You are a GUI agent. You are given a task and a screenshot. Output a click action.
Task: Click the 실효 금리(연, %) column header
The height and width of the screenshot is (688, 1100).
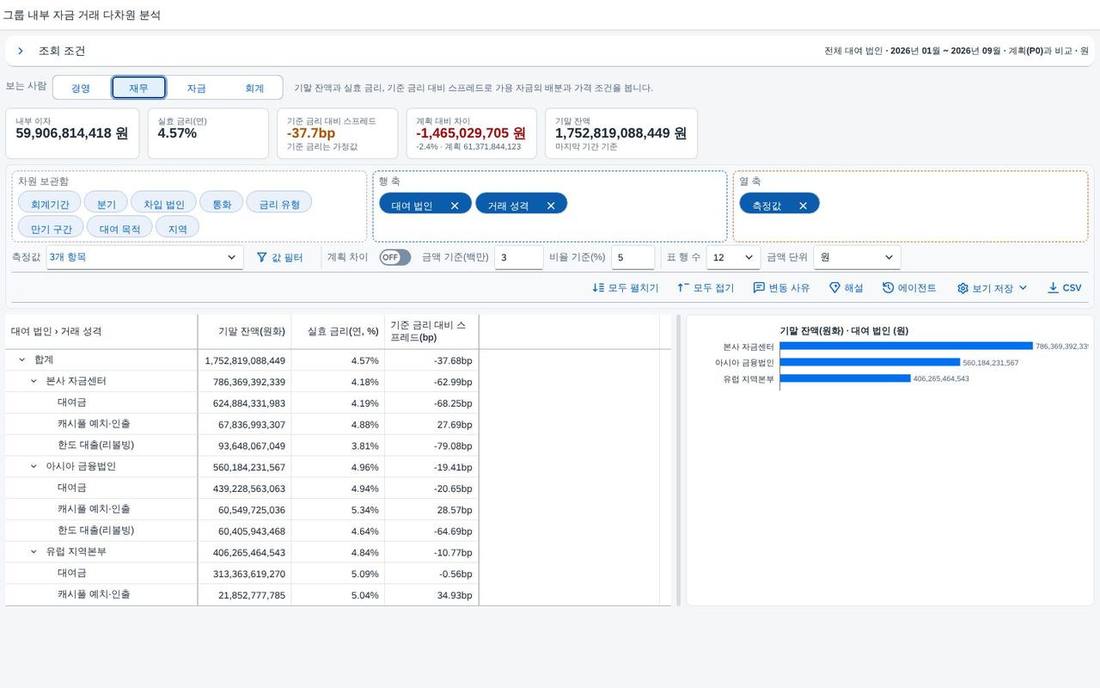coord(338,331)
